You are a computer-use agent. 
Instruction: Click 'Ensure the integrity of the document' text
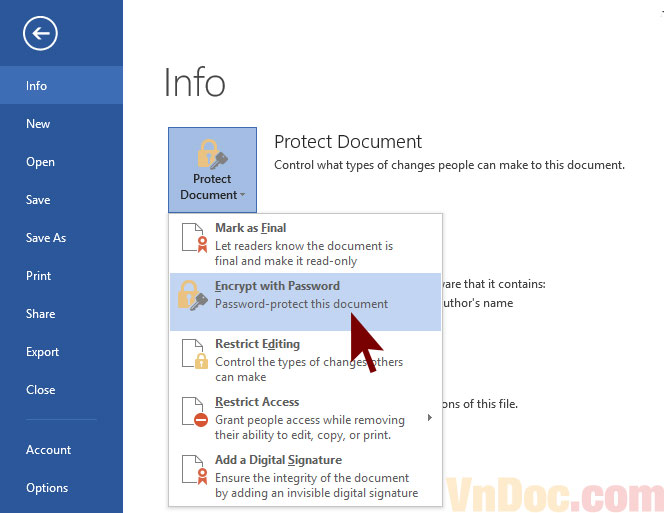(x=312, y=478)
